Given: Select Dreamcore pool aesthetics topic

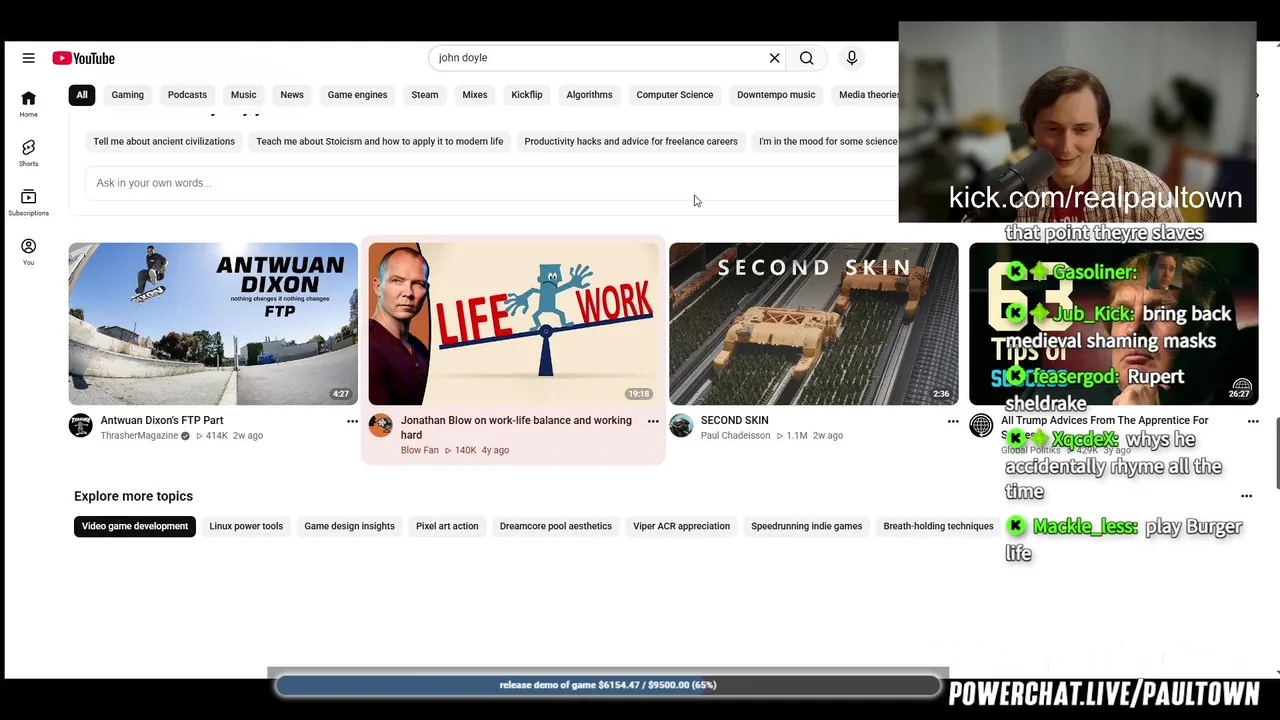Looking at the screenshot, I should coord(555,526).
